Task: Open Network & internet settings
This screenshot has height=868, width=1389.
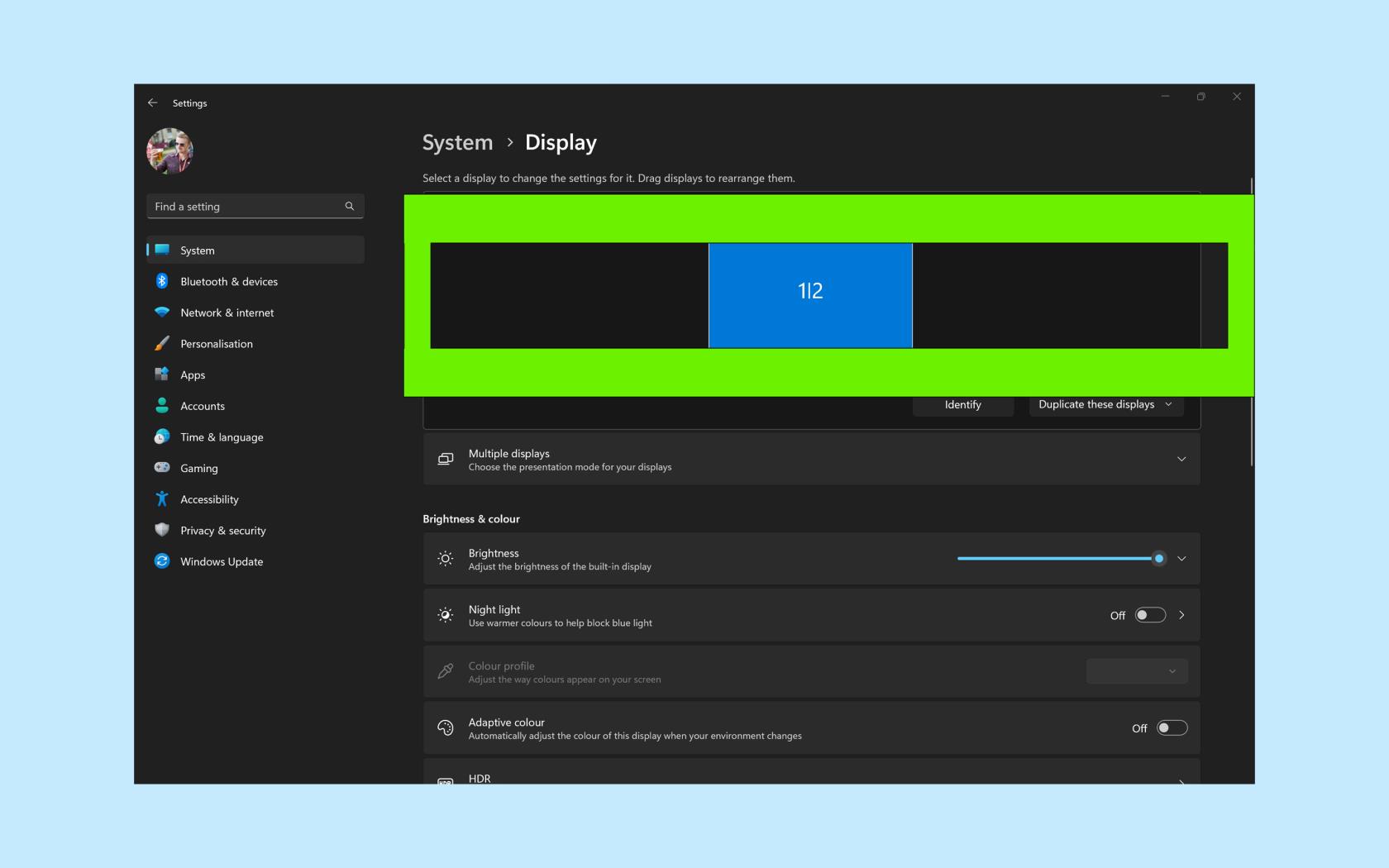Action: [255, 312]
